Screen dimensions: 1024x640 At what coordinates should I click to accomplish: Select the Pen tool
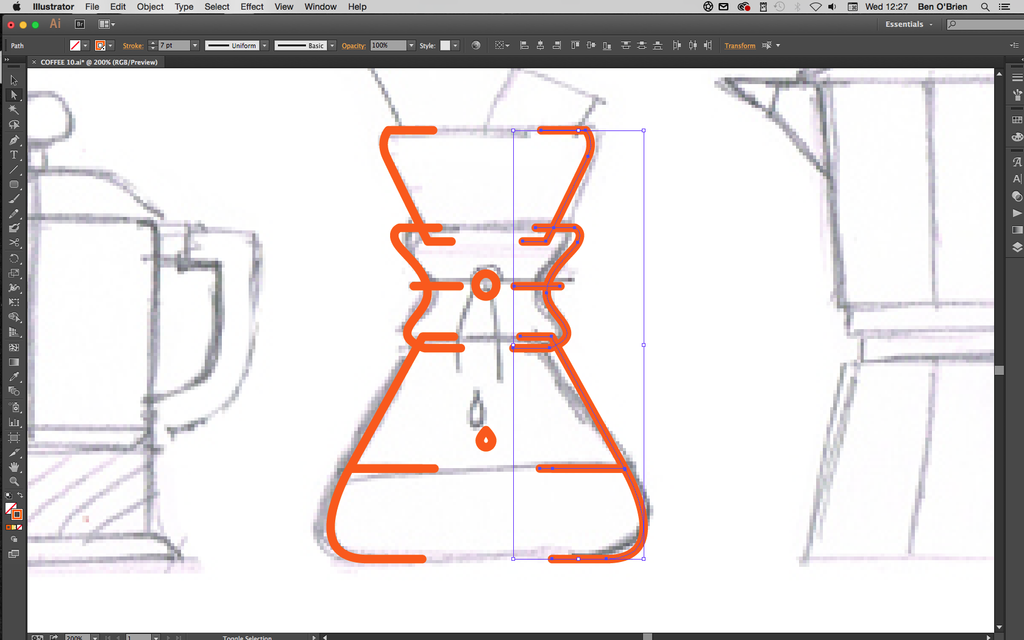pos(14,140)
